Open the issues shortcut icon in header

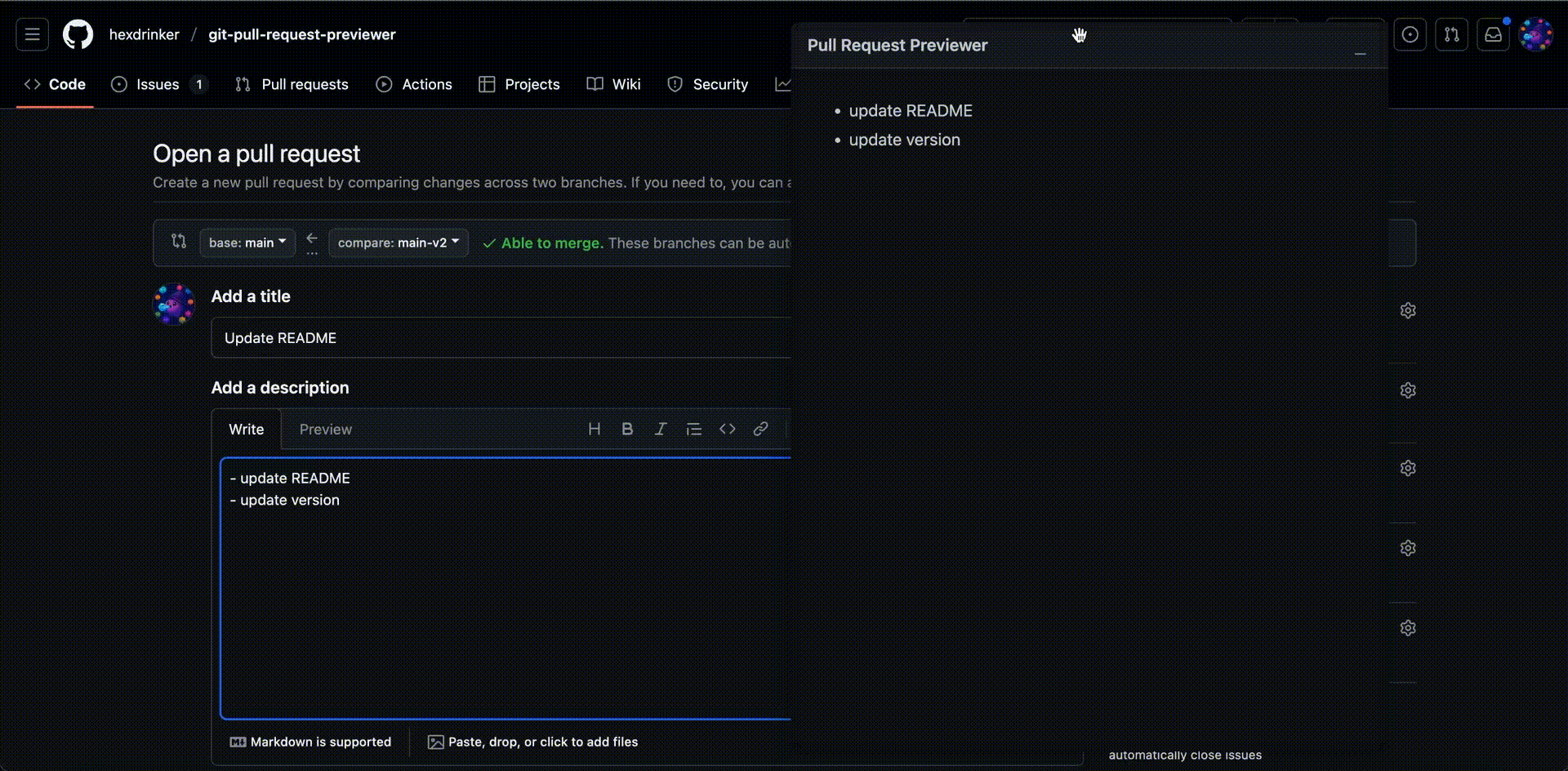(1410, 34)
